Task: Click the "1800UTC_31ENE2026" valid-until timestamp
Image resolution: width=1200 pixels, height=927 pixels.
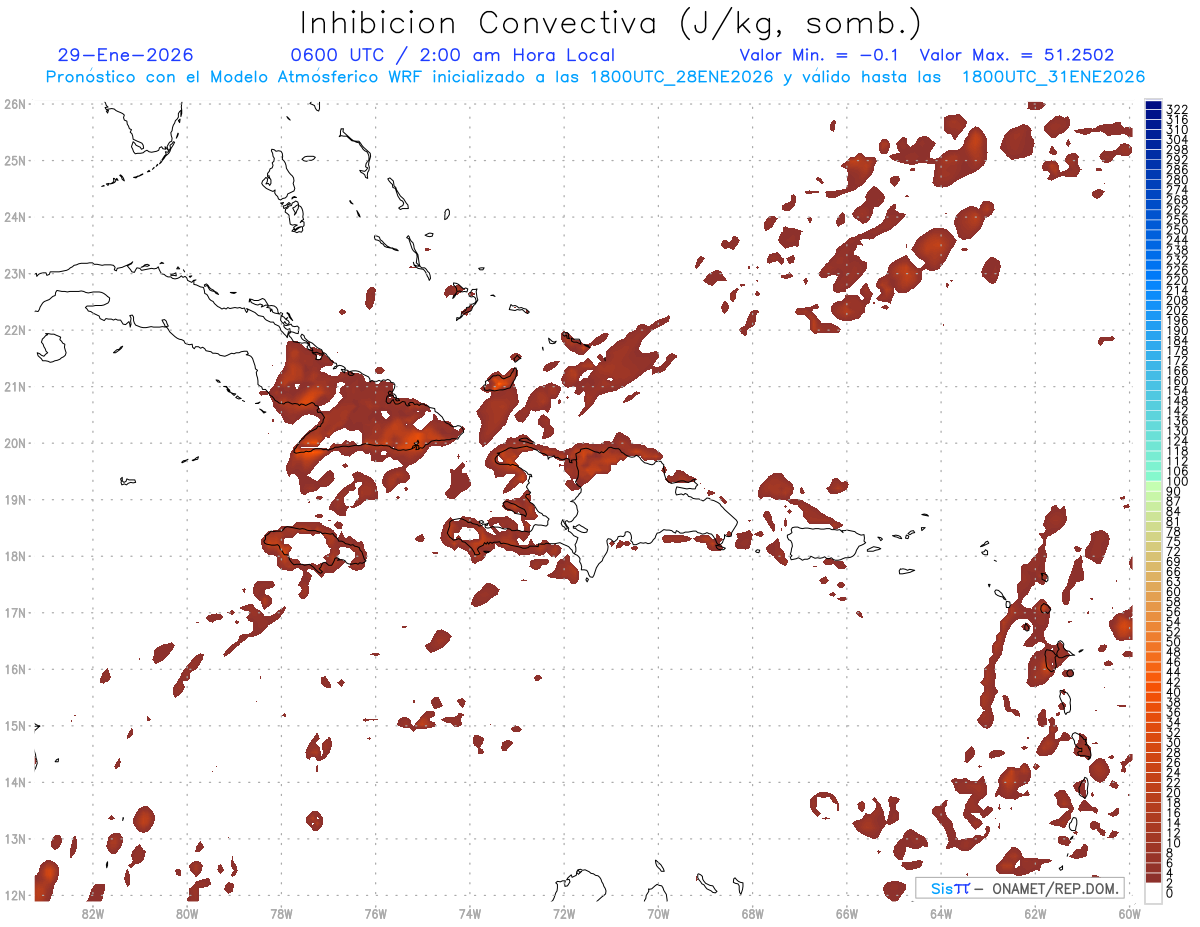Action: [1053, 77]
